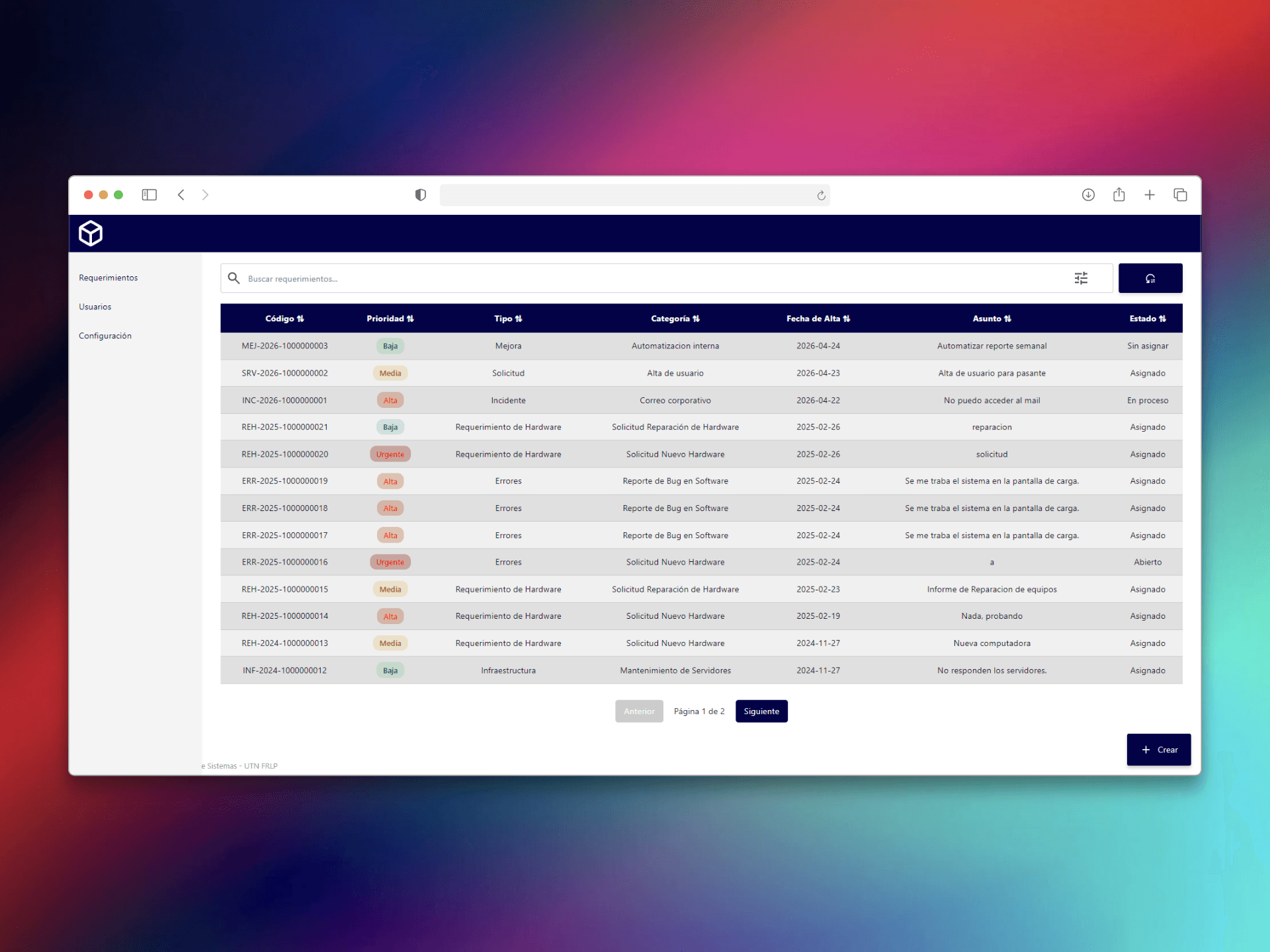
Task: Click the privacy shield icon
Action: [421, 195]
